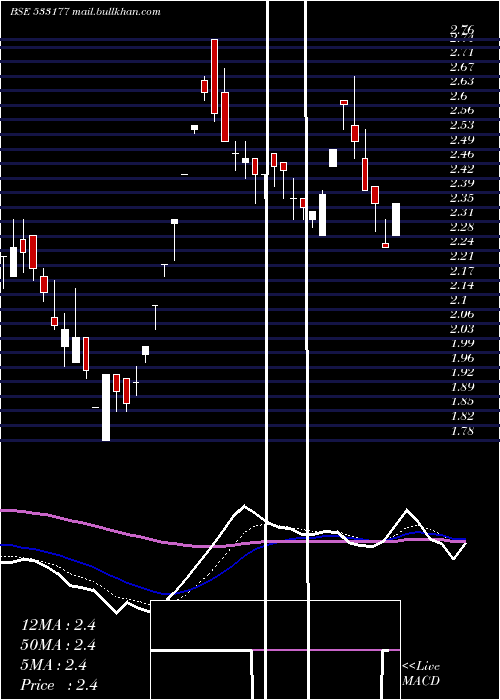500x700 pixels.
Task: Click the 1.82 price axis label
Action: (462, 417)
